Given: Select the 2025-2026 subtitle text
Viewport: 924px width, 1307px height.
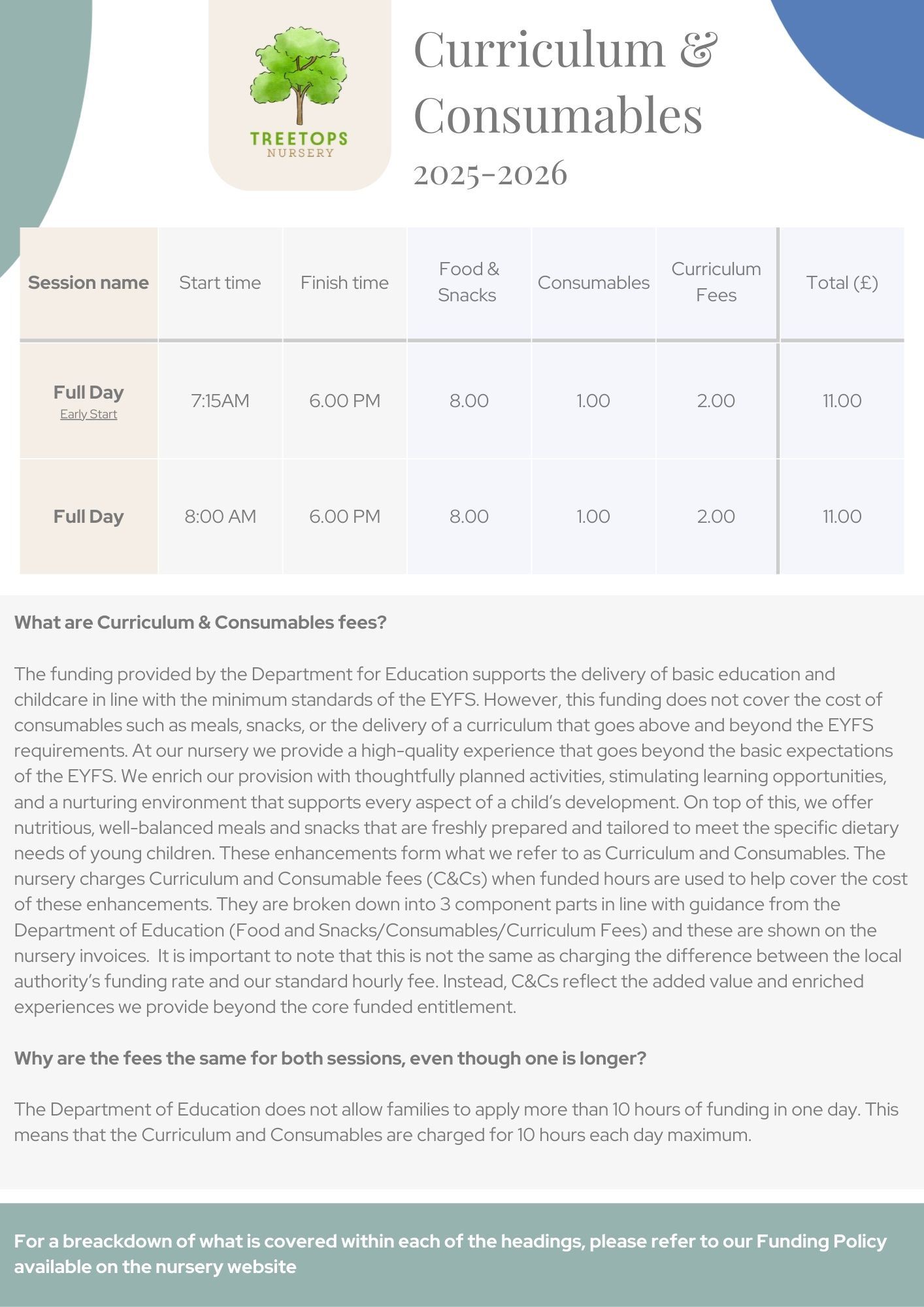Looking at the screenshot, I should [x=490, y=174].
